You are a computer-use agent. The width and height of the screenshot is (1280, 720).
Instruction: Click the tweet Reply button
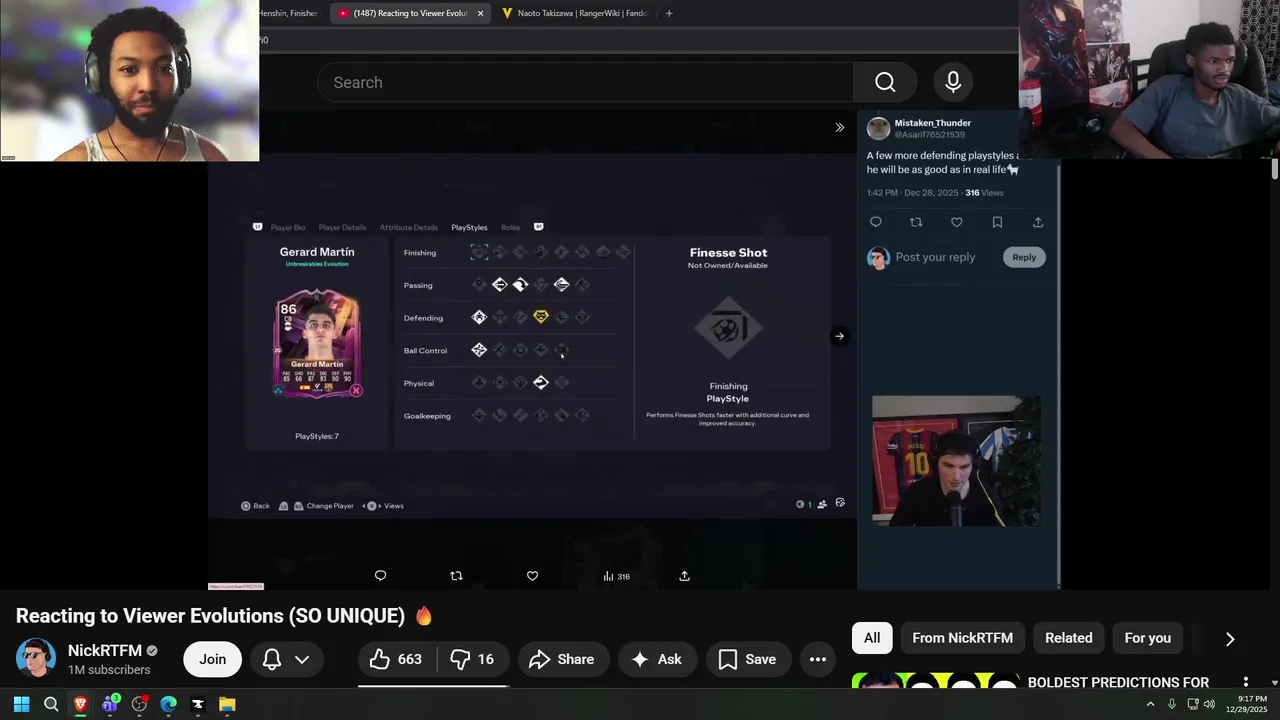1024,257
